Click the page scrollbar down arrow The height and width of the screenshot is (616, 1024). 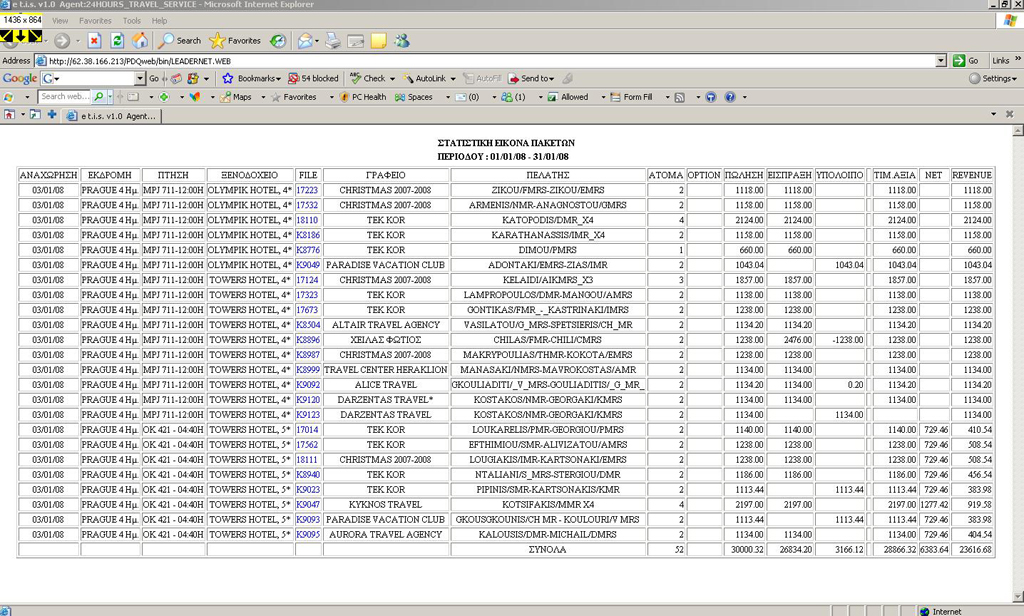(1017, 597)
